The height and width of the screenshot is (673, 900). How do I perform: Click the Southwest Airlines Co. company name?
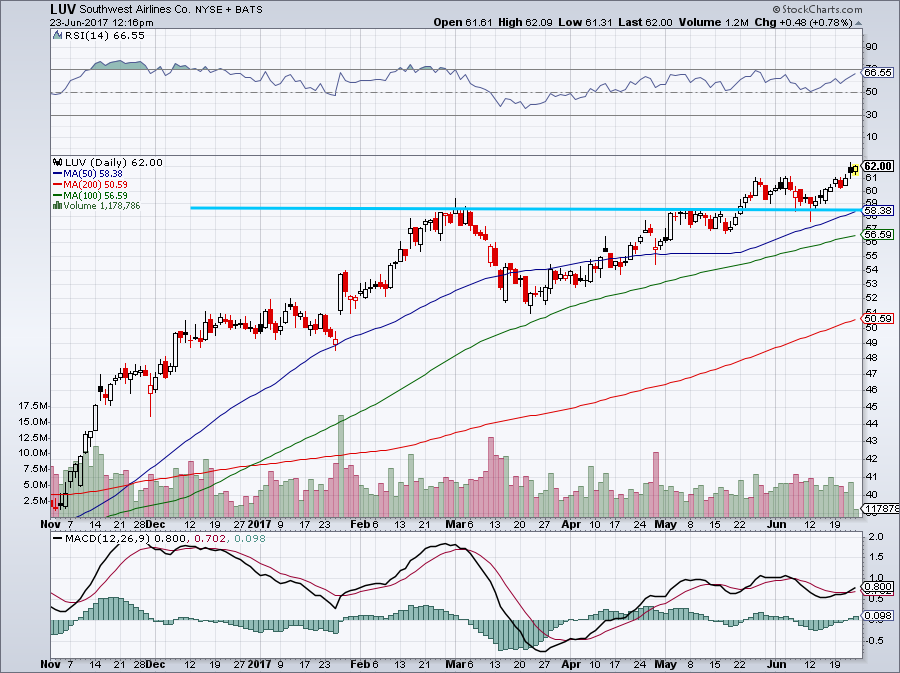135,10
